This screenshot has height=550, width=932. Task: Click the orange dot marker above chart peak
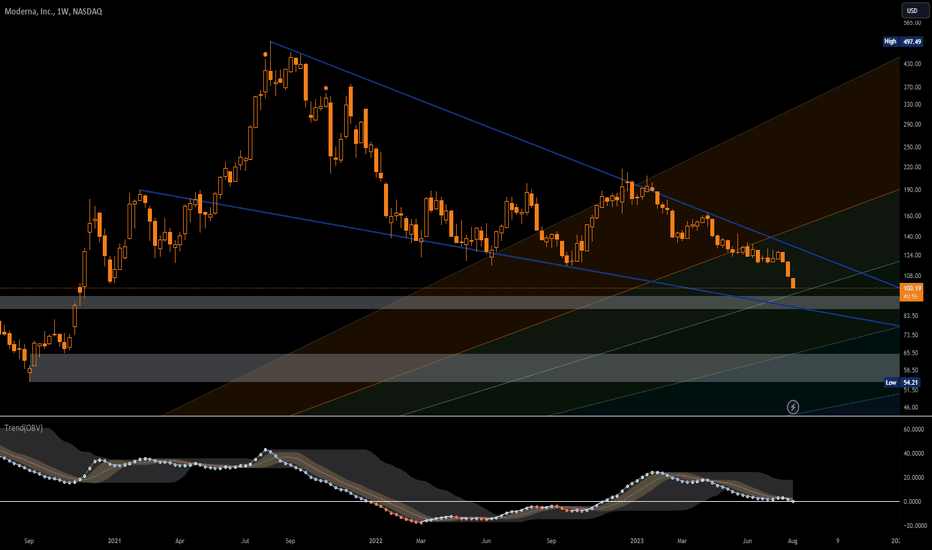(265, 54)
